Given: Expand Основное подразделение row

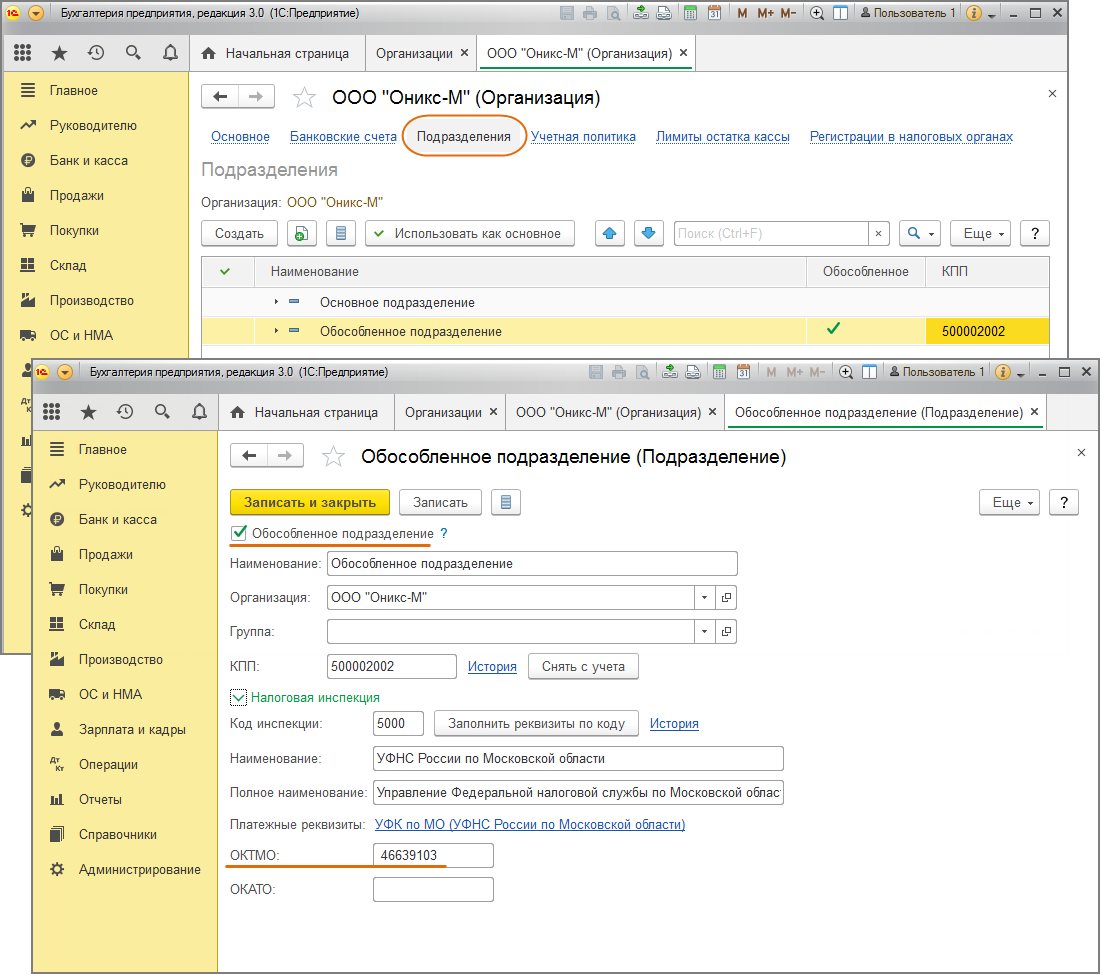Looking at the screenshot, I should (x=276, y=302).
